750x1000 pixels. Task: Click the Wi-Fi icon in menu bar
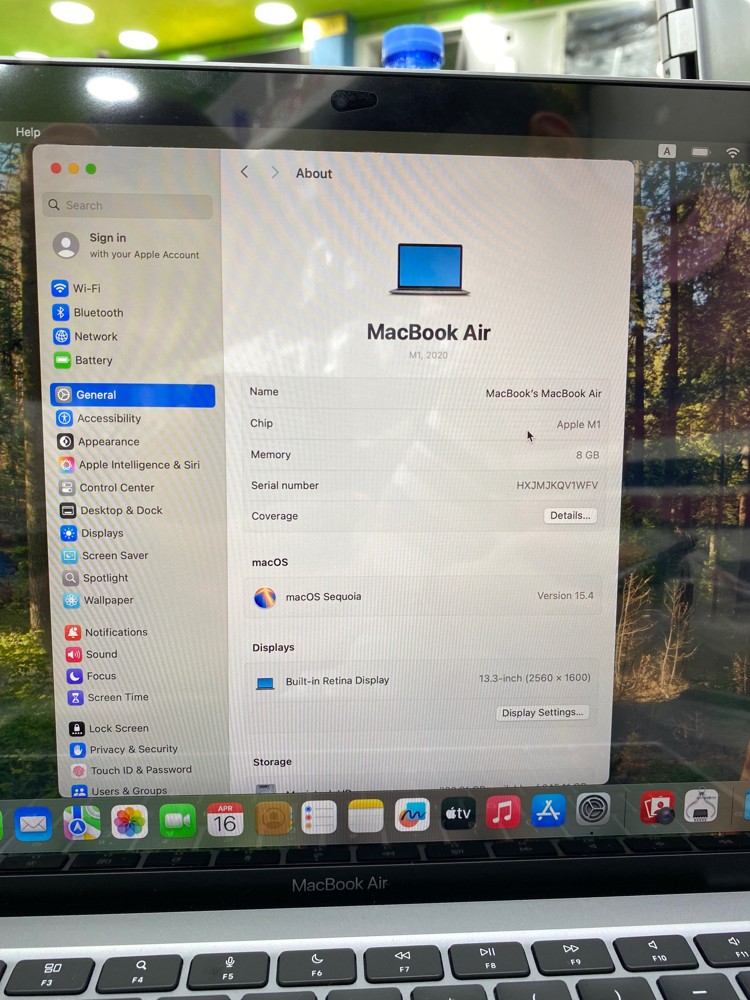pyautogui.click(x=732, y=152)
